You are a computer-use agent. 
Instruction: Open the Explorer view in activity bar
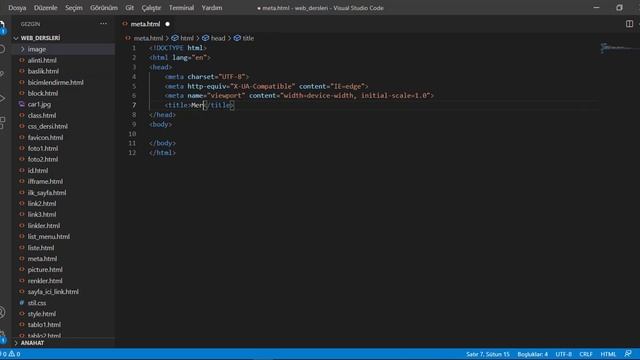click(x=2, y=25)
